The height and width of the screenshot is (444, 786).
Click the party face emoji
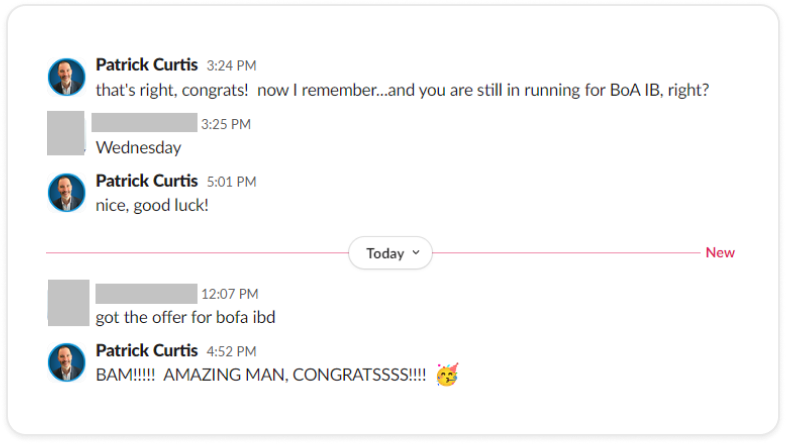click(x=448, y=376)
